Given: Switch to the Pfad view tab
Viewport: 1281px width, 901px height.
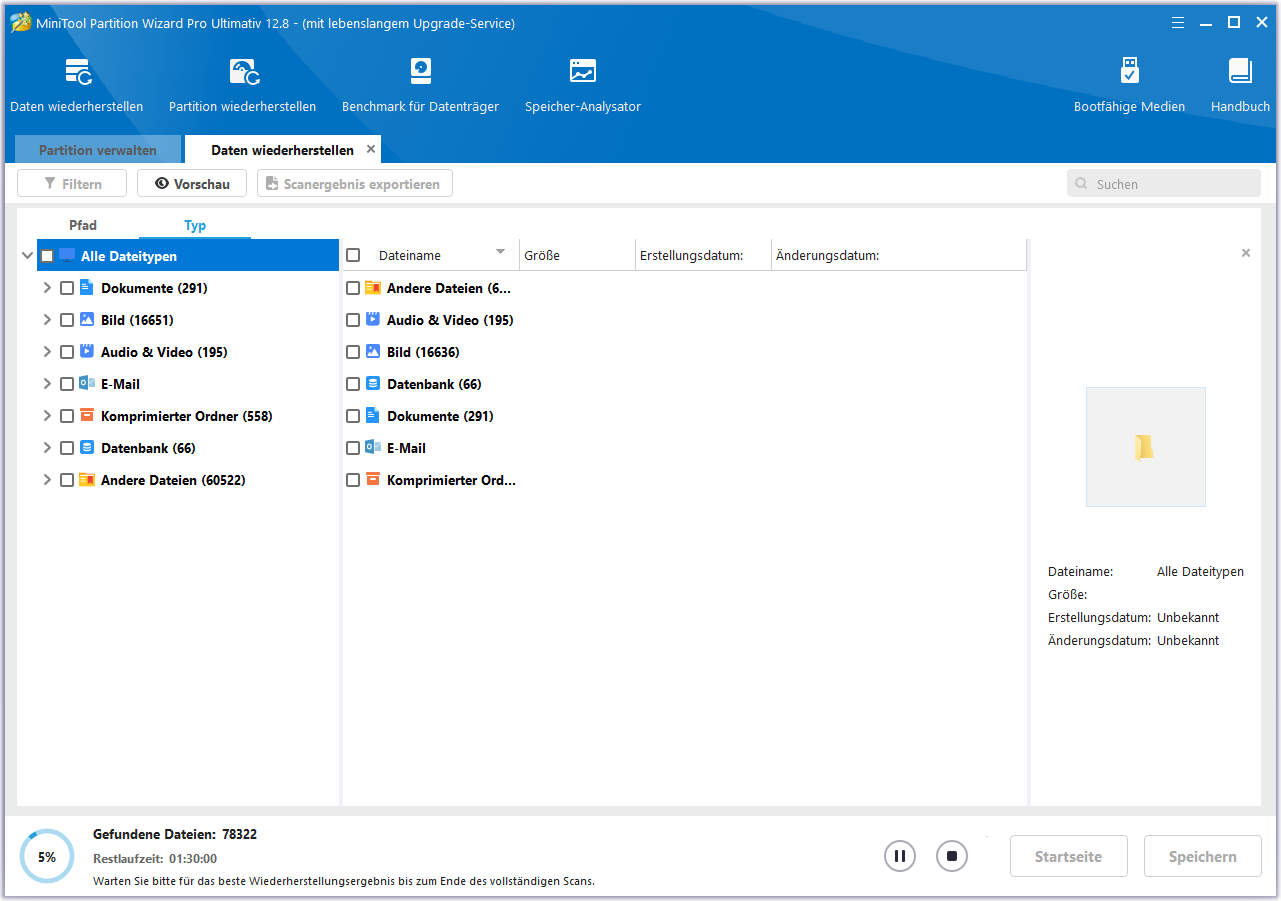Looking at the screenshot, I should pyautogui.click(x=83, y=225).
